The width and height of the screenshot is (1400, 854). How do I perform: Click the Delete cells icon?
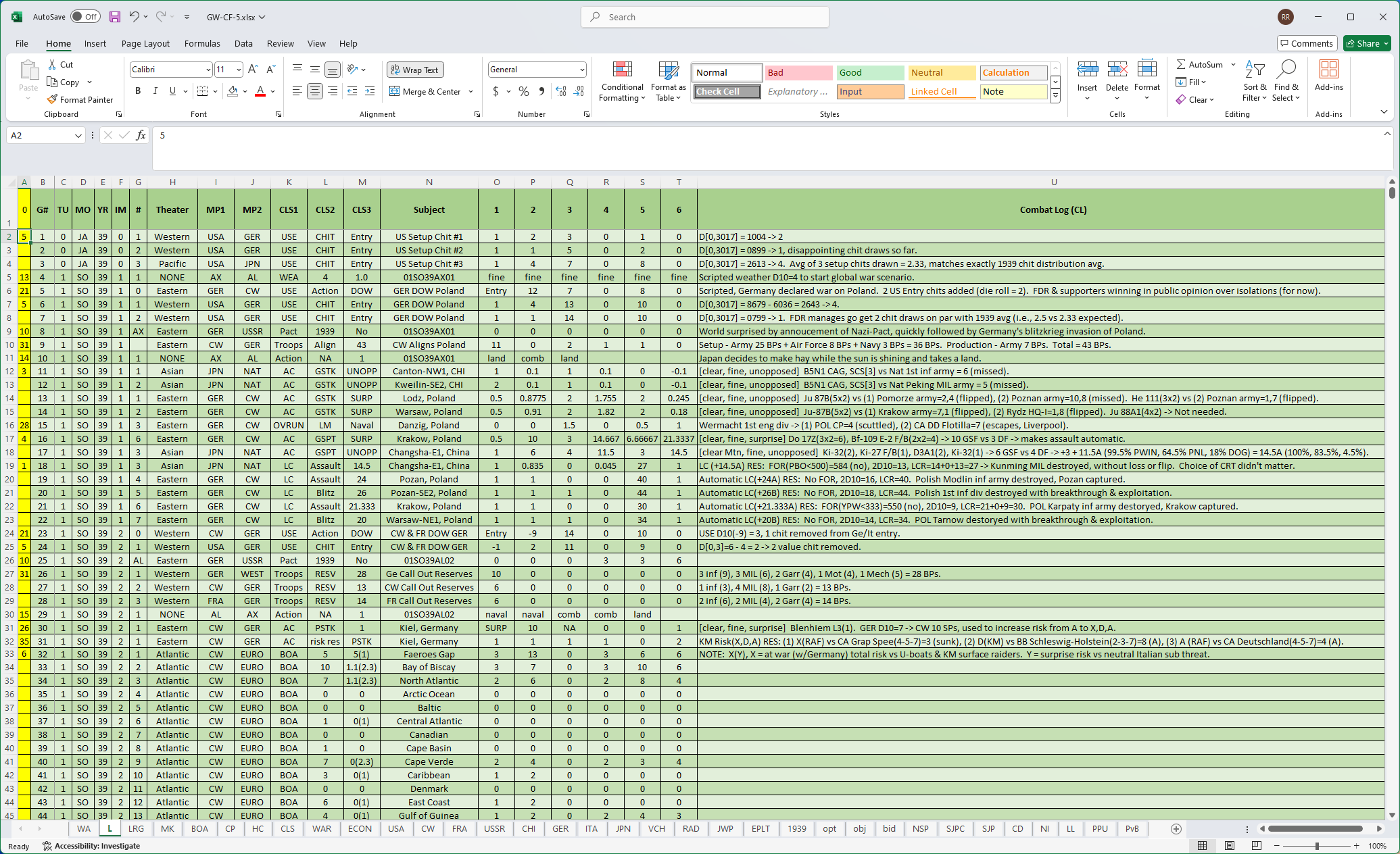click(1117, 70)
